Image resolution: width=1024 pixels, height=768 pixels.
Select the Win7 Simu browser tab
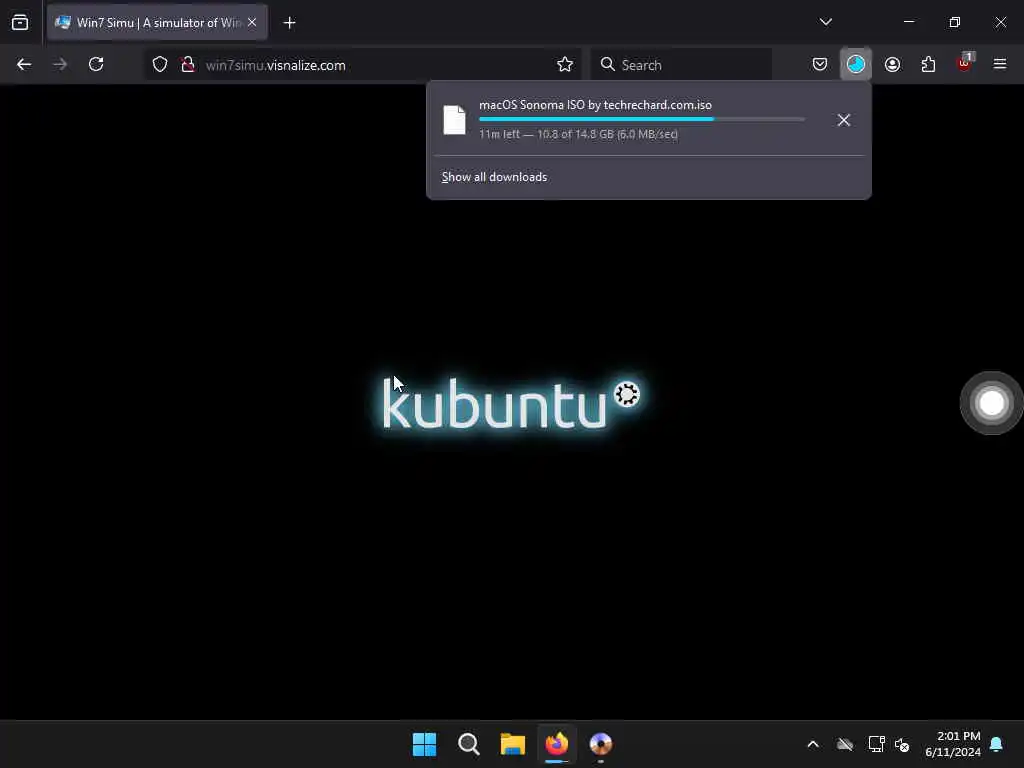(x=157, y=22)
